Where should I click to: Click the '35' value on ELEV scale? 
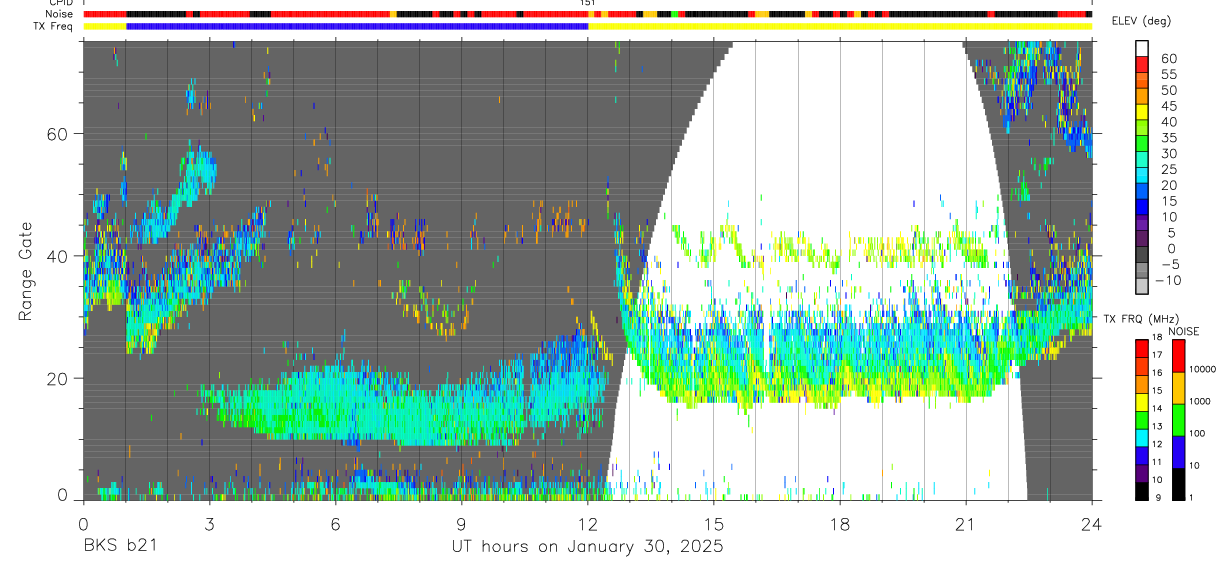1169,137
